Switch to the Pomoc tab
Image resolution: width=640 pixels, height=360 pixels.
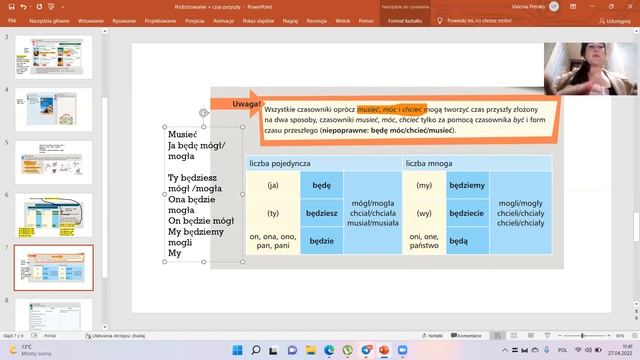[x=366, y=20]
